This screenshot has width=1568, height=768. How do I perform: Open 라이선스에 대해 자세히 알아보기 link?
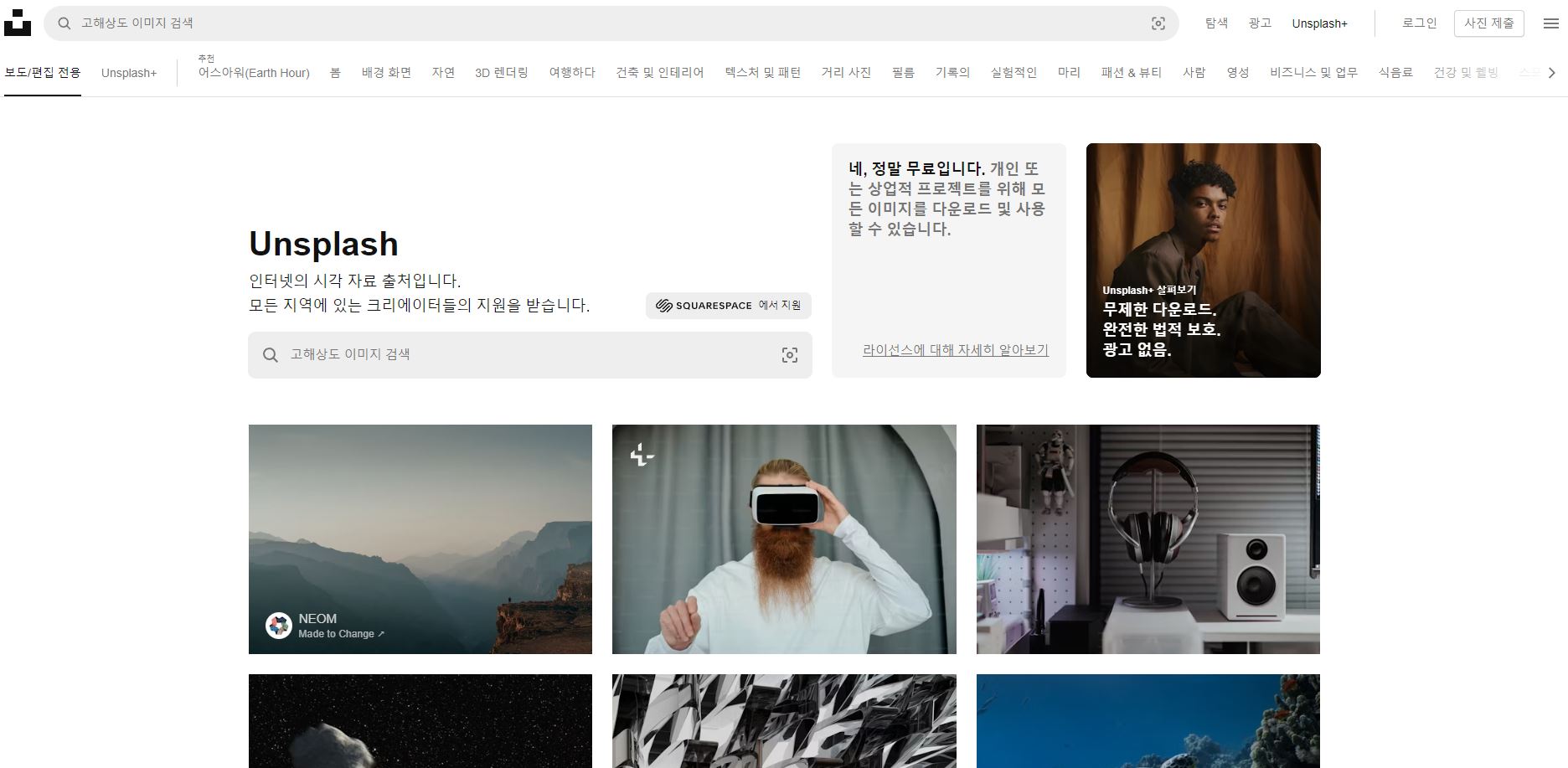(x=956, y=350)
